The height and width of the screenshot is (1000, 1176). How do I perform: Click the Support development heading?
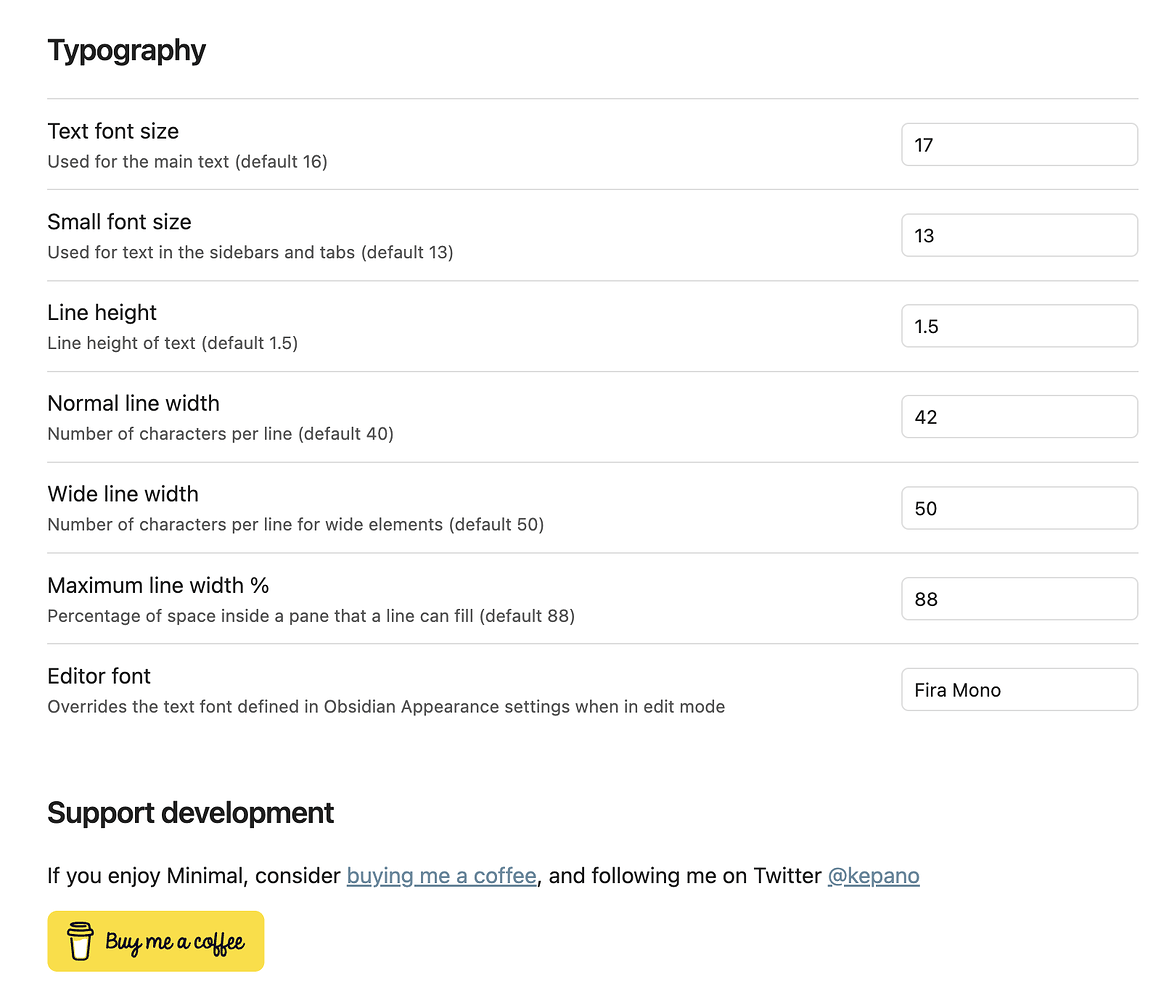(x=190, y=813)
